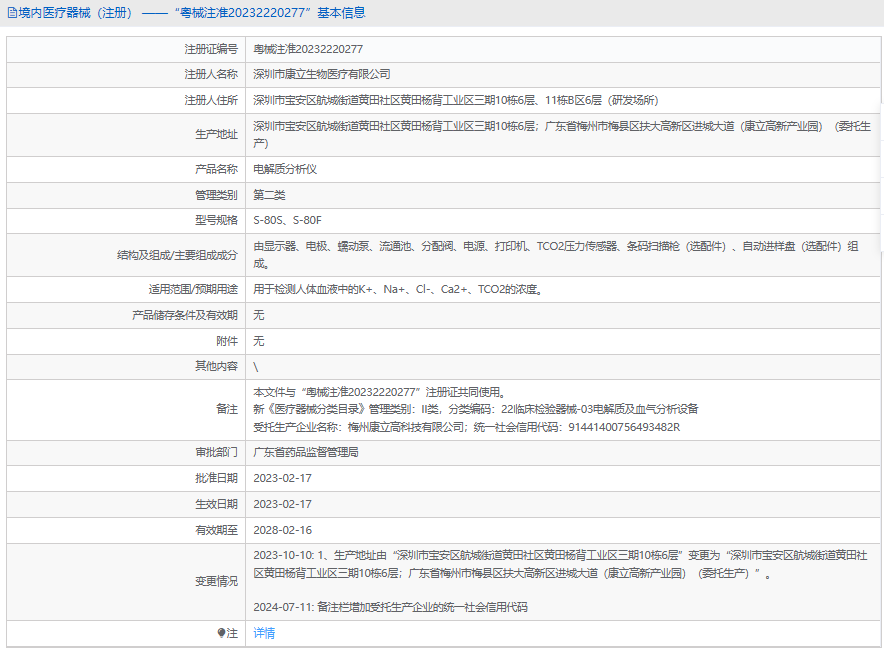
Task: Click the registration number 粤械注准20232220277 value
Action: [308, 49]
